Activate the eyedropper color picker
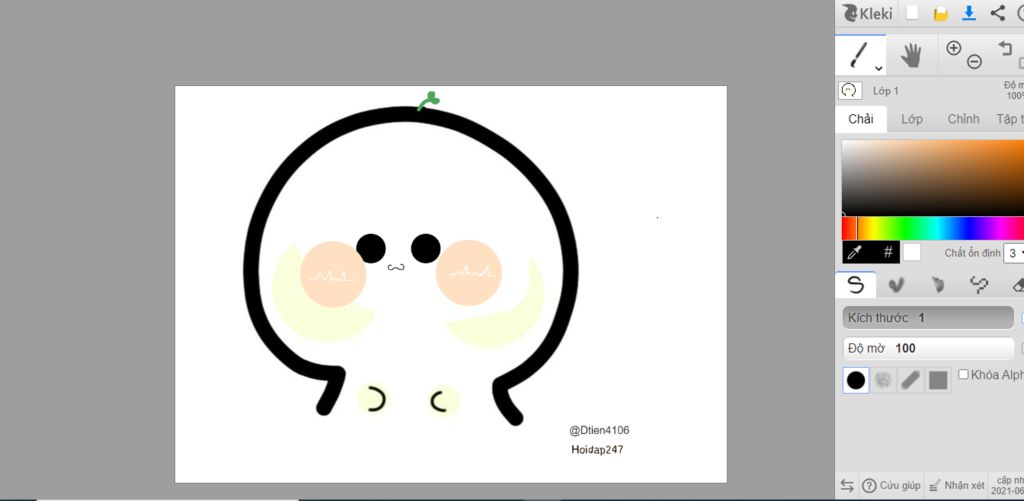1024x501 pixels. (856, 252)
